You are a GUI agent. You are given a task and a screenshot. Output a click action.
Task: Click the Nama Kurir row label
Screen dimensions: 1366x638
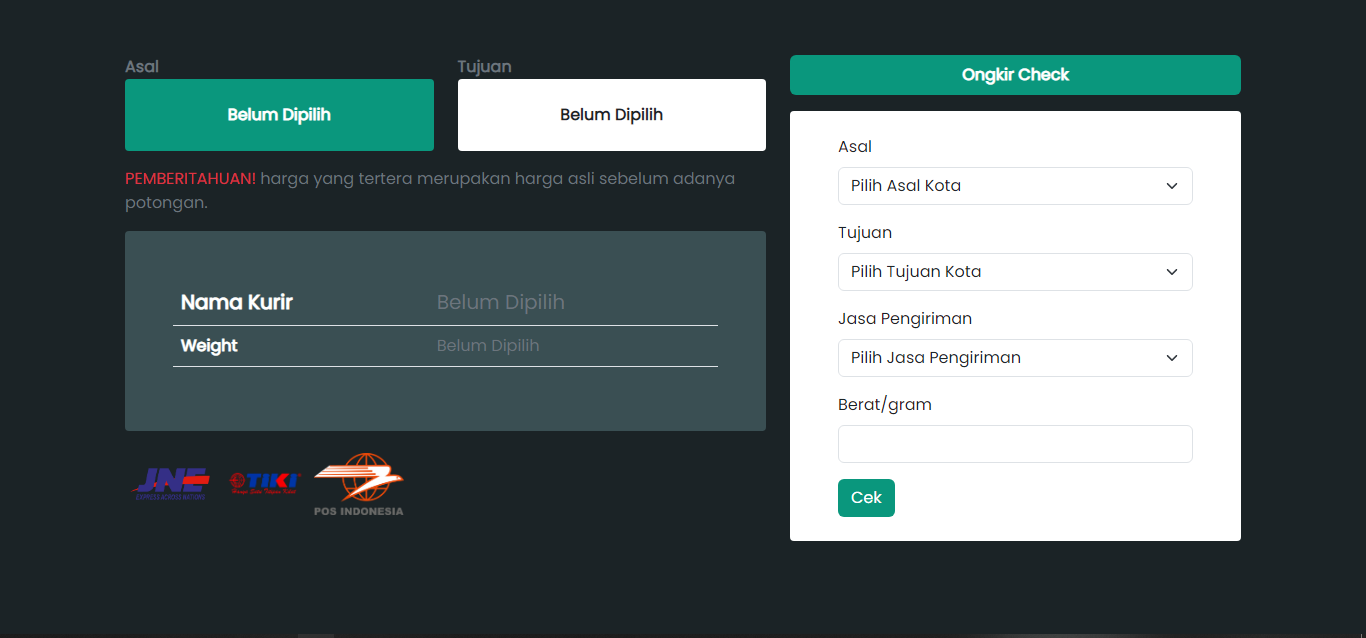pyautogui.click(x=237, y=302)
